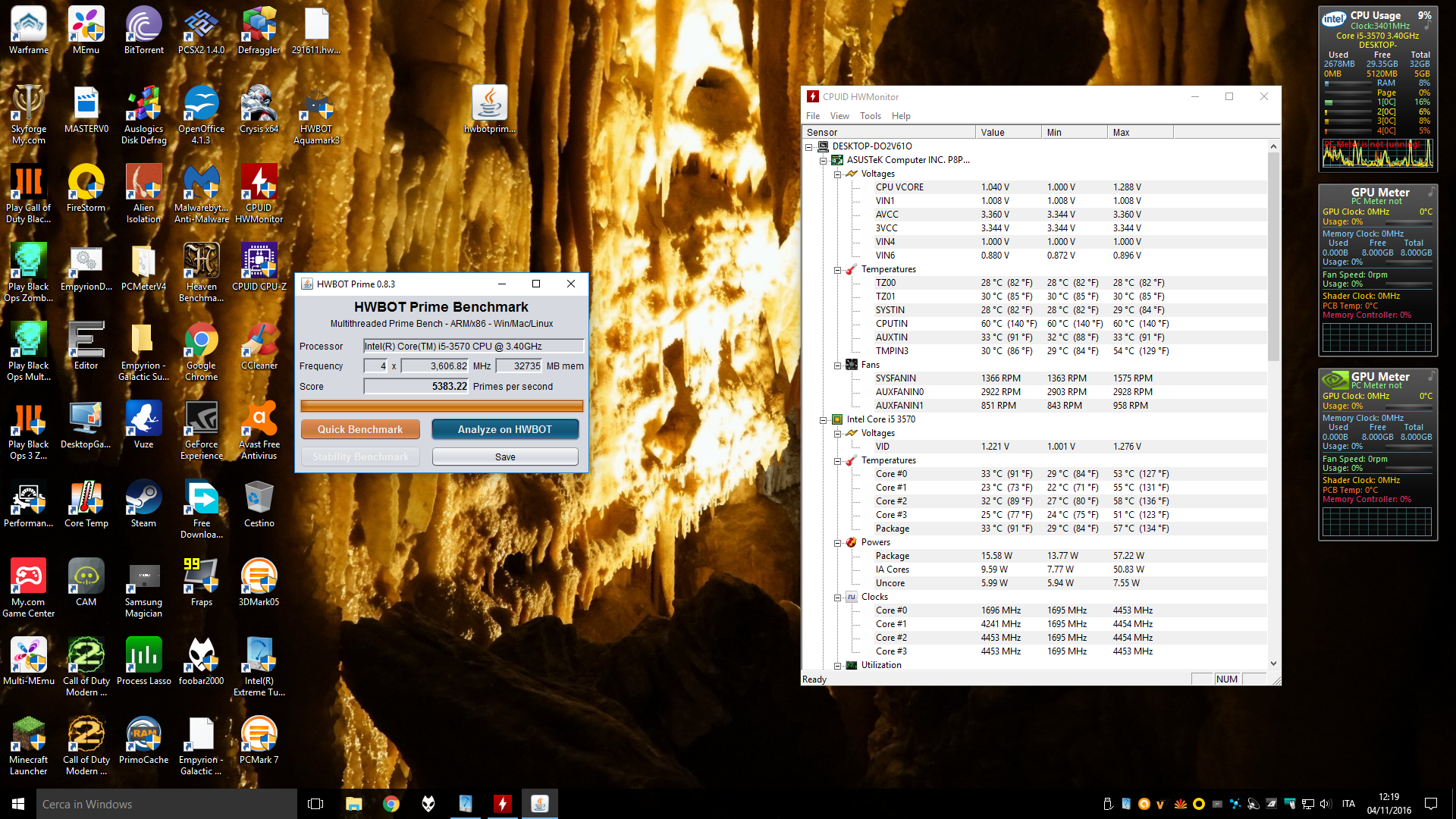This screenshot has height=819, width=1456.
Task: Open the Tools menu in HWMonitor
Action: (x=871, y=116)
